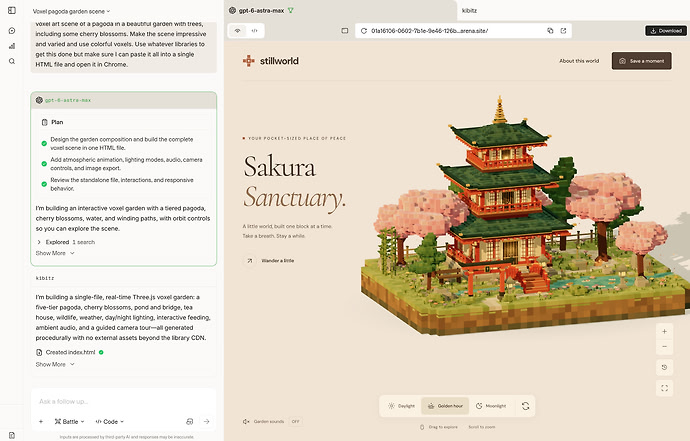Click the gpt-6-astra-max header in chat card
The width and height of the screenshot is (690, 441).
(x=124, y=100)
